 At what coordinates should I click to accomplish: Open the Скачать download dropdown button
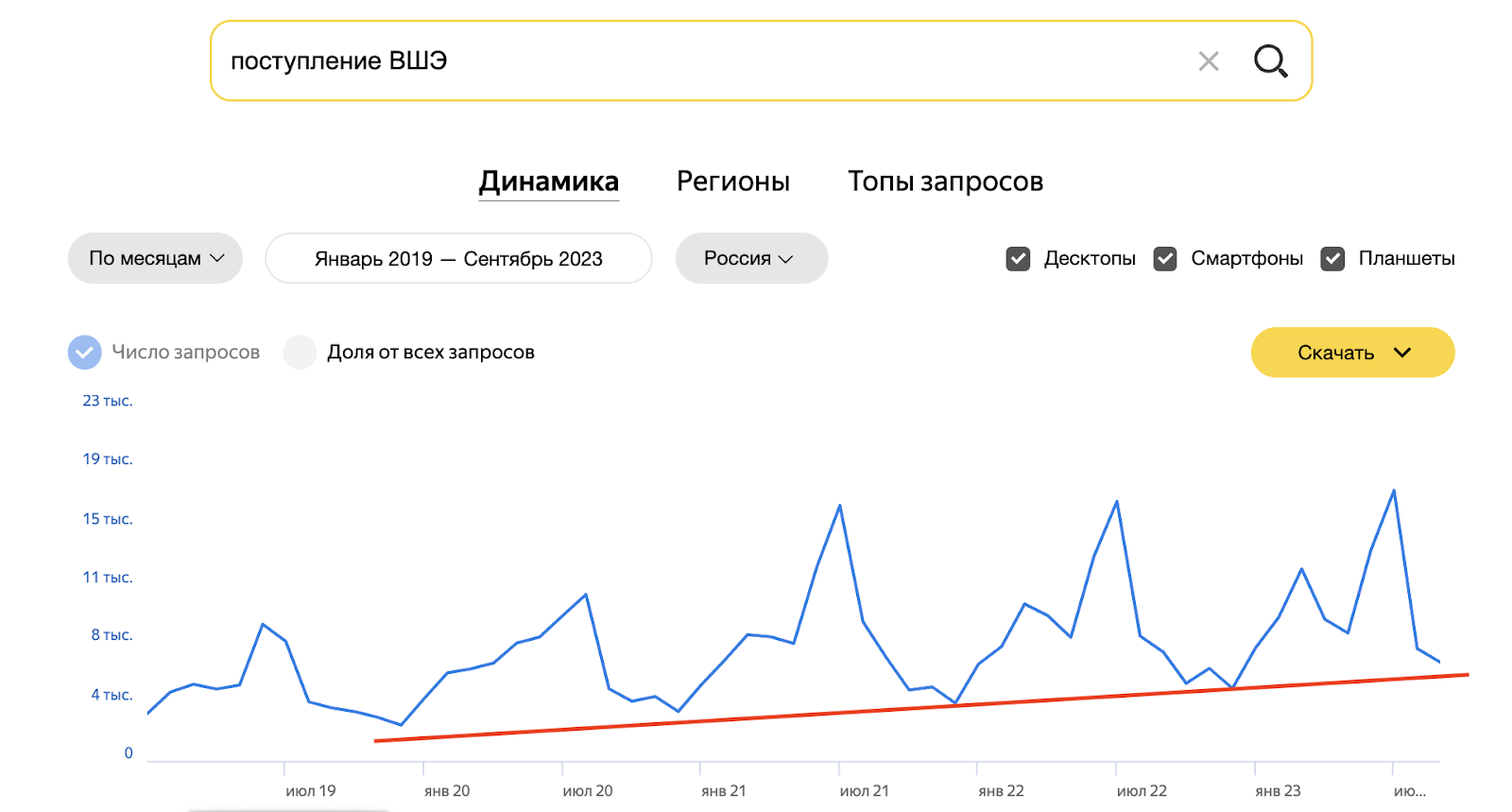(x=1352, y=353)
